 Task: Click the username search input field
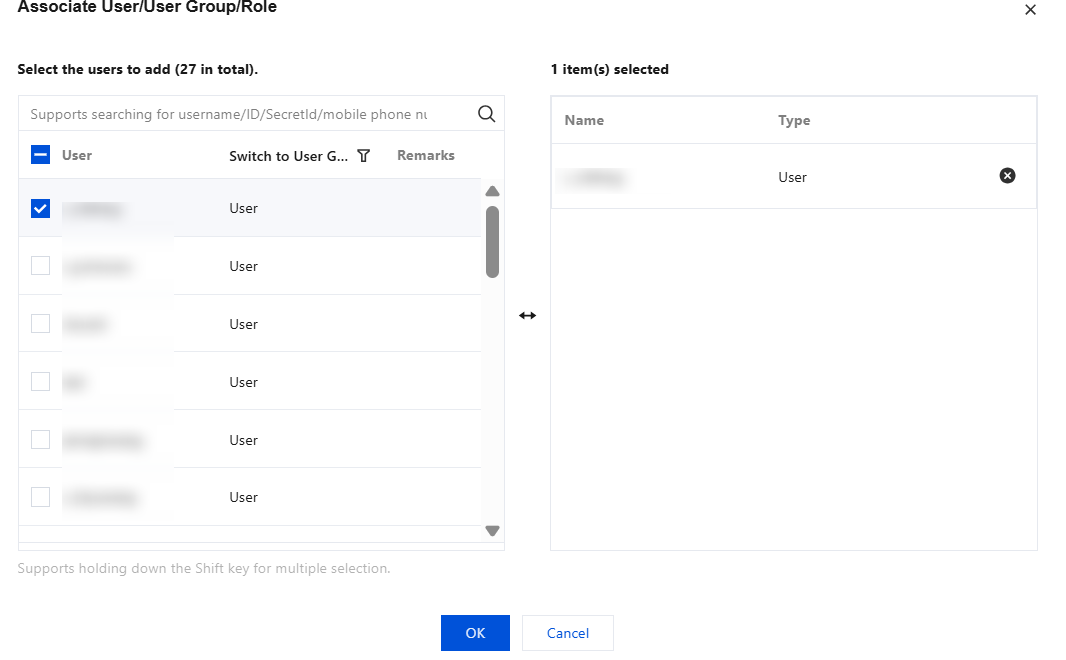pos(240,114)
